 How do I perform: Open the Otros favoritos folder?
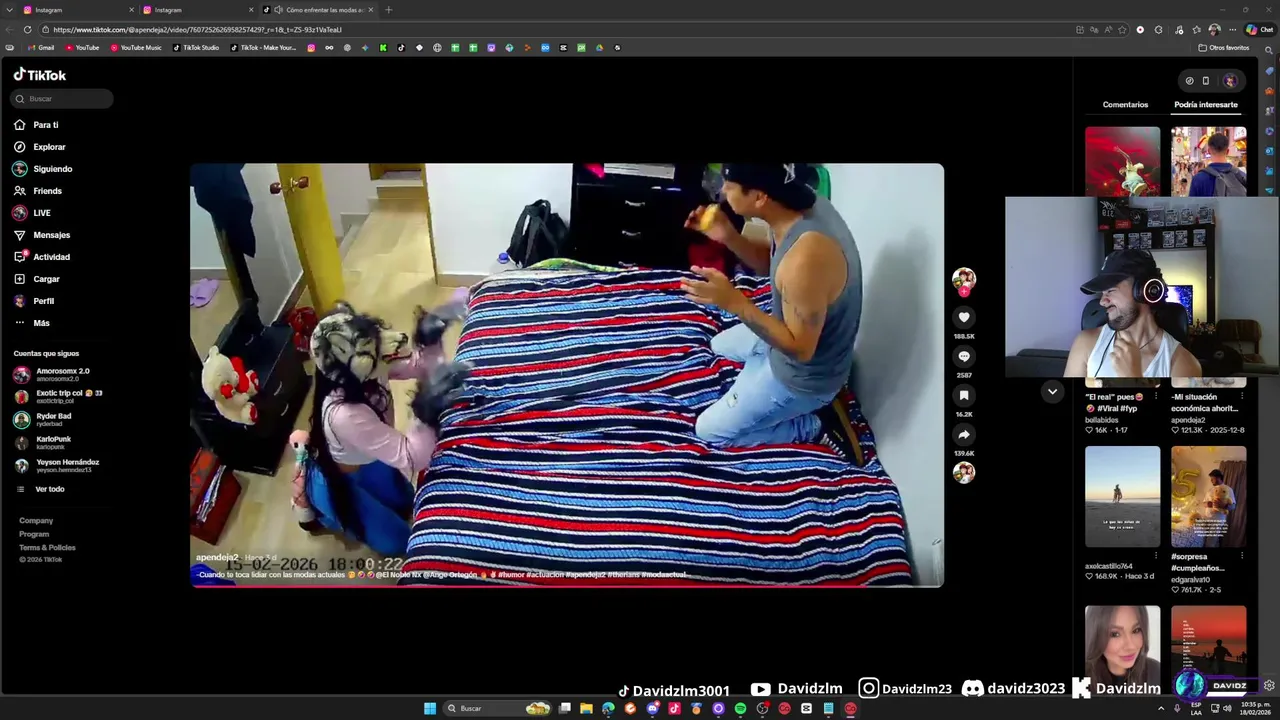click(1224, 48)
